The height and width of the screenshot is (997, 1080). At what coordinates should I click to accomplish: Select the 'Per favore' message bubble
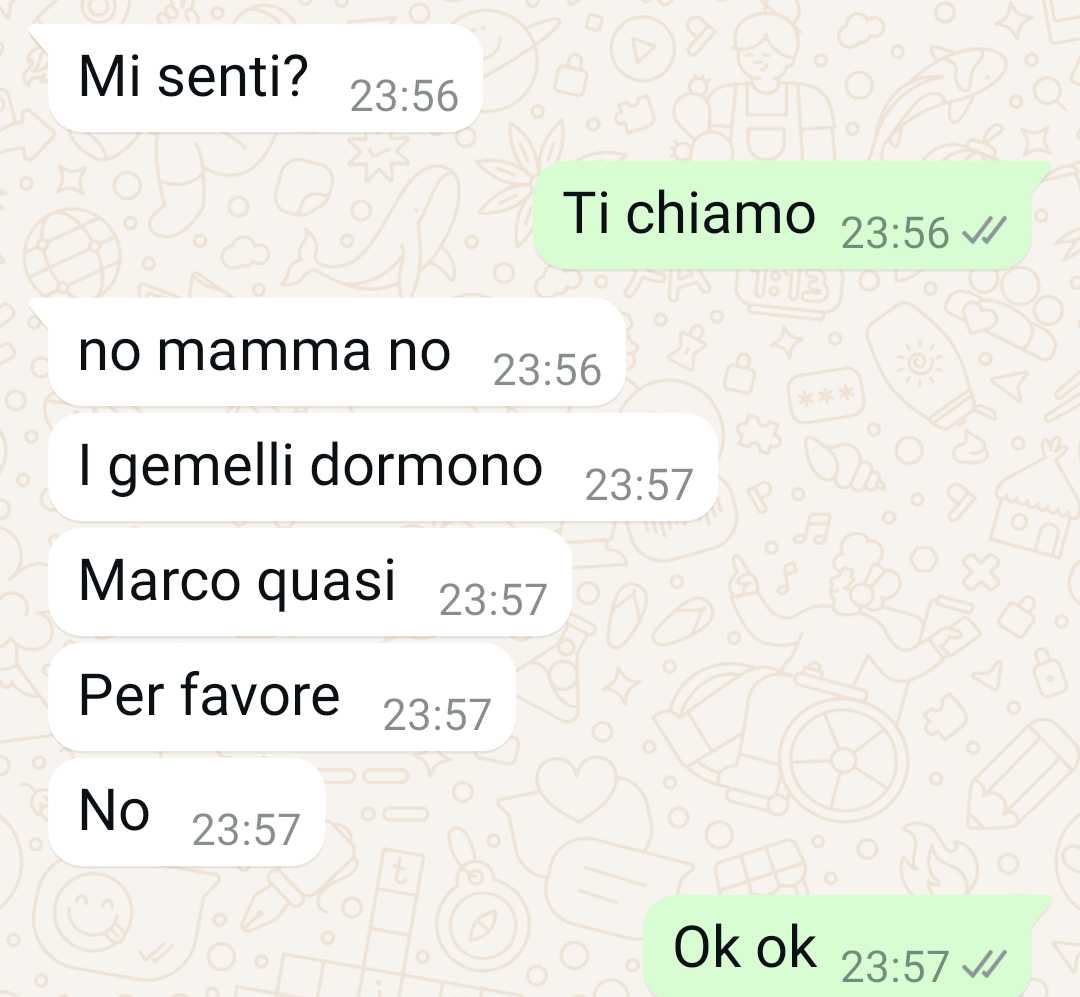pos(282,697)
